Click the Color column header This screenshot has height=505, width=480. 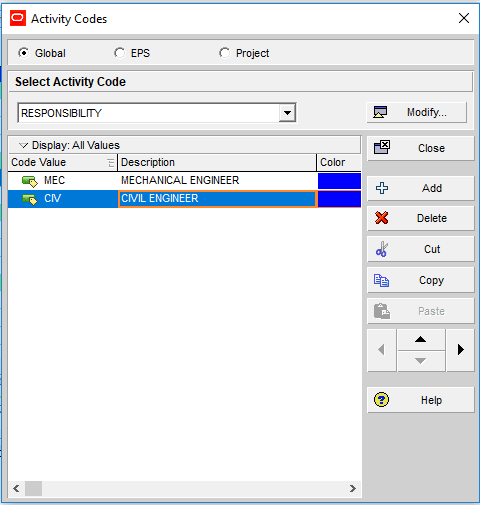click(339, 162)
